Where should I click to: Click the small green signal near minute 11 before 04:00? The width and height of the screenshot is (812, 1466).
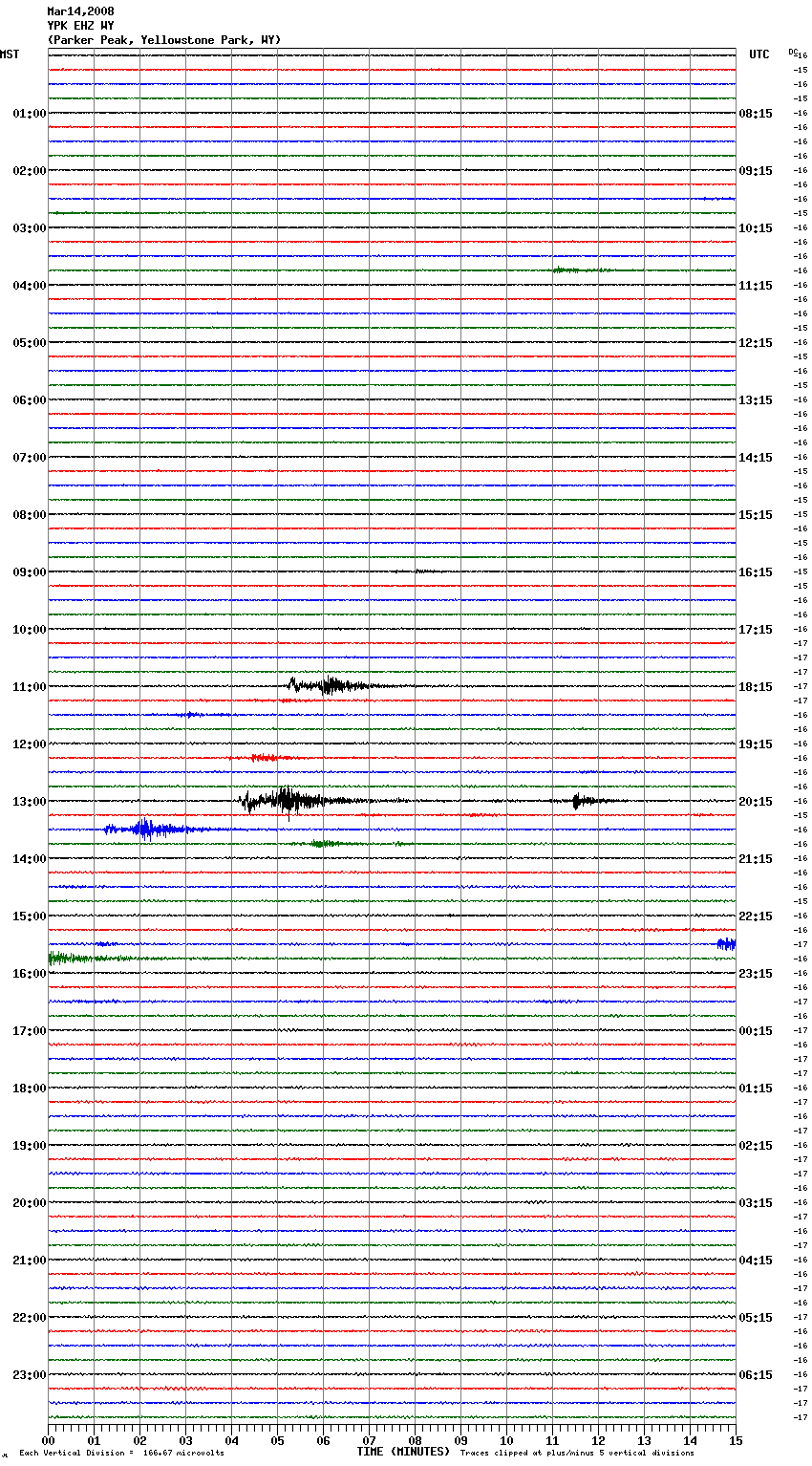pyautogui.click(x=581, y=270)
